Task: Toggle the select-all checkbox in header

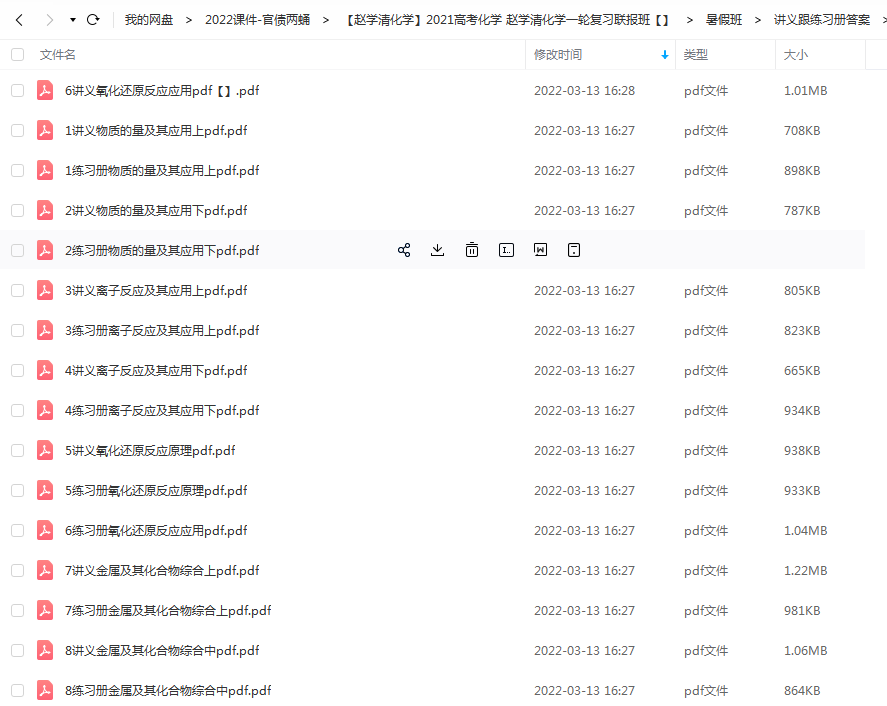Action: (18, 55)
